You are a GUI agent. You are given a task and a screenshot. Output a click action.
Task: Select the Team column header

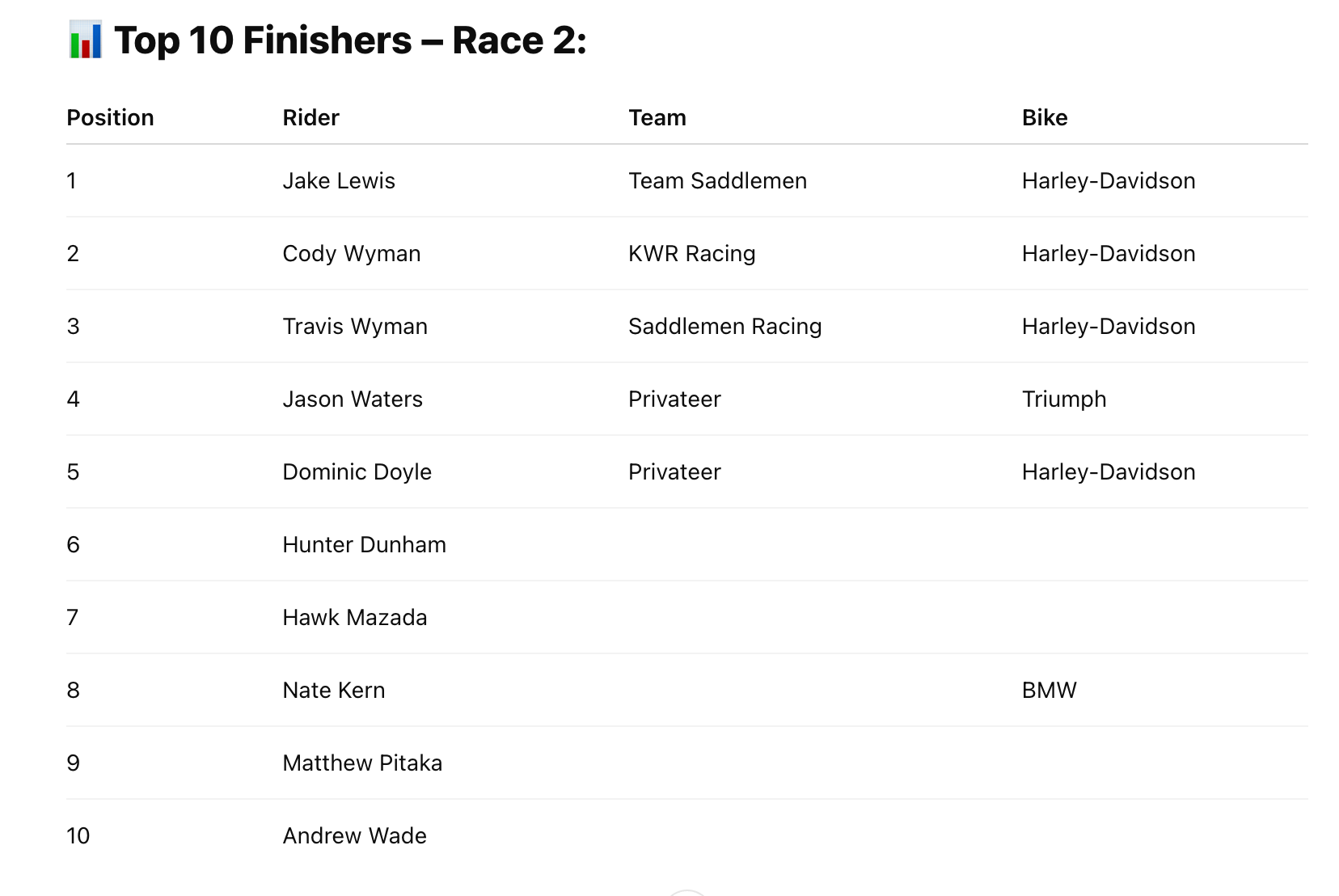pyautogui.click(x=657, y=118)
